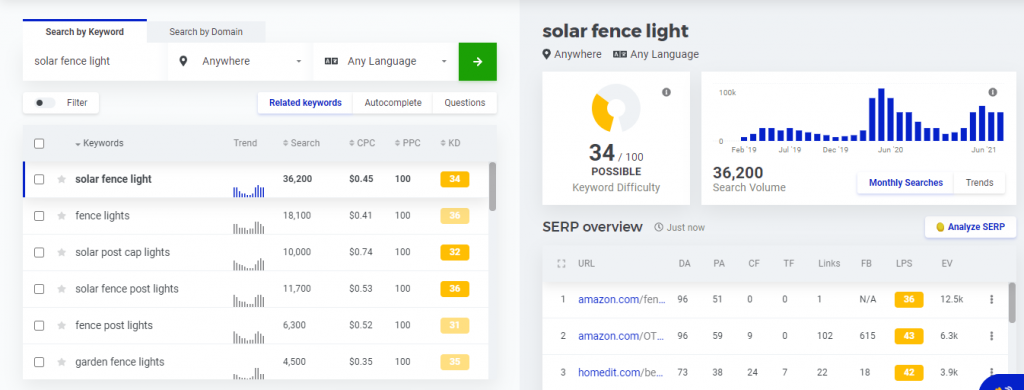The width and height of the screenshot is (1024, 390).
Task: Open three-dot menu for homedit.com result
Action: [x=991, y=372]
